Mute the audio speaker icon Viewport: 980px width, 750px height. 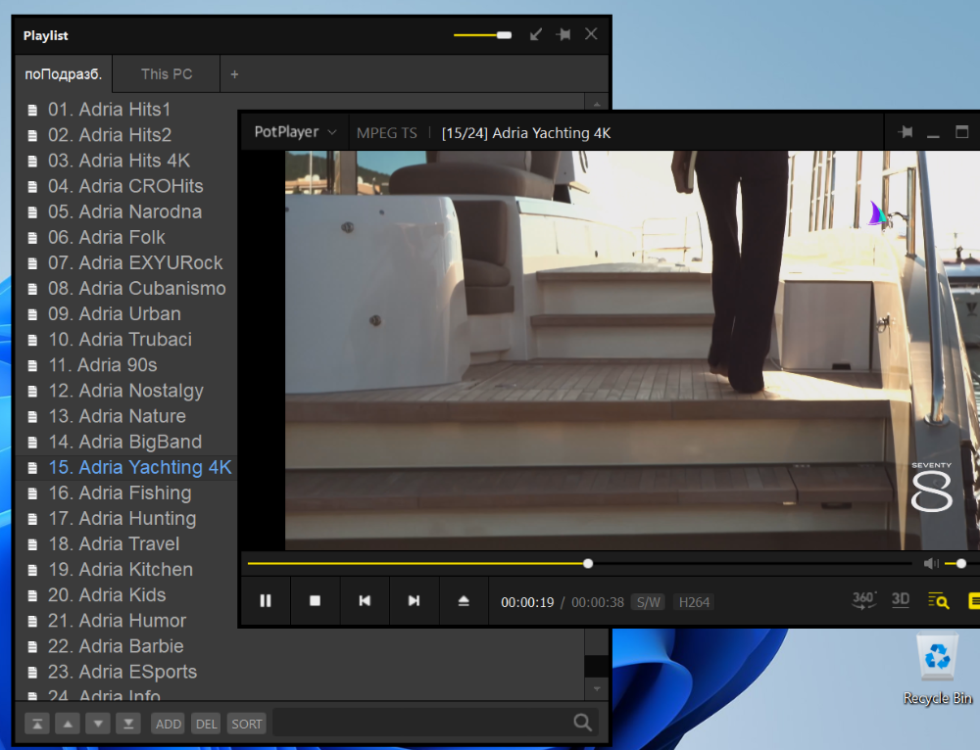click(931, 564)
